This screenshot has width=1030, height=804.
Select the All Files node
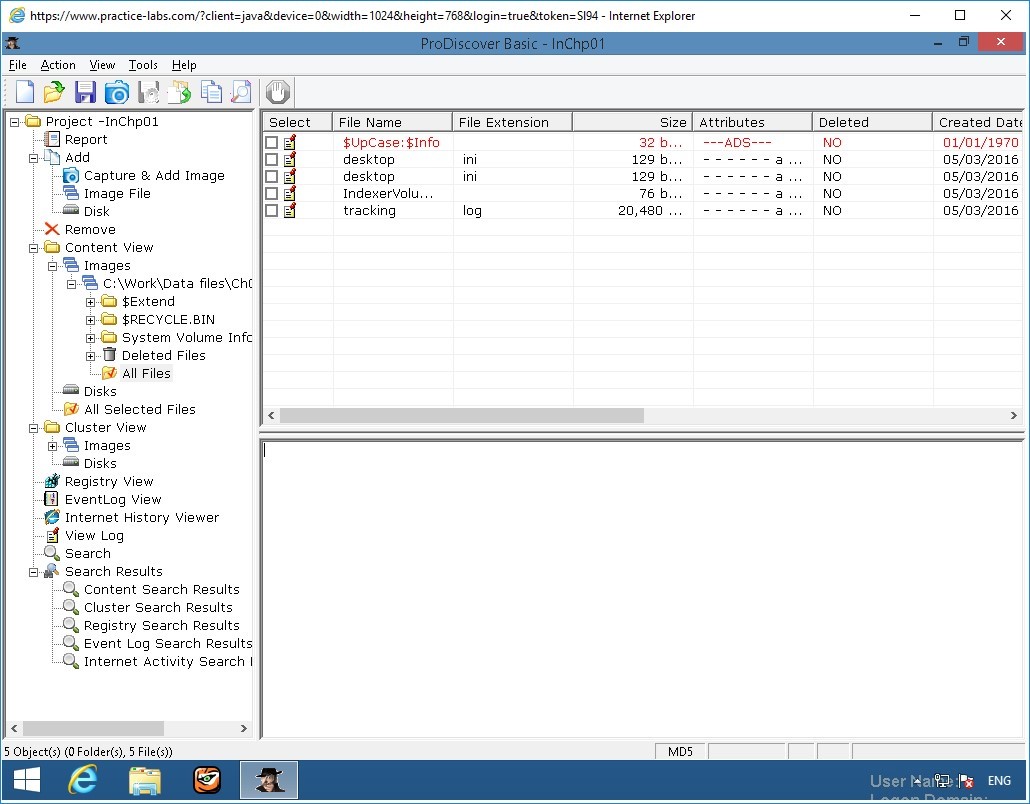(x=146, y=373)
